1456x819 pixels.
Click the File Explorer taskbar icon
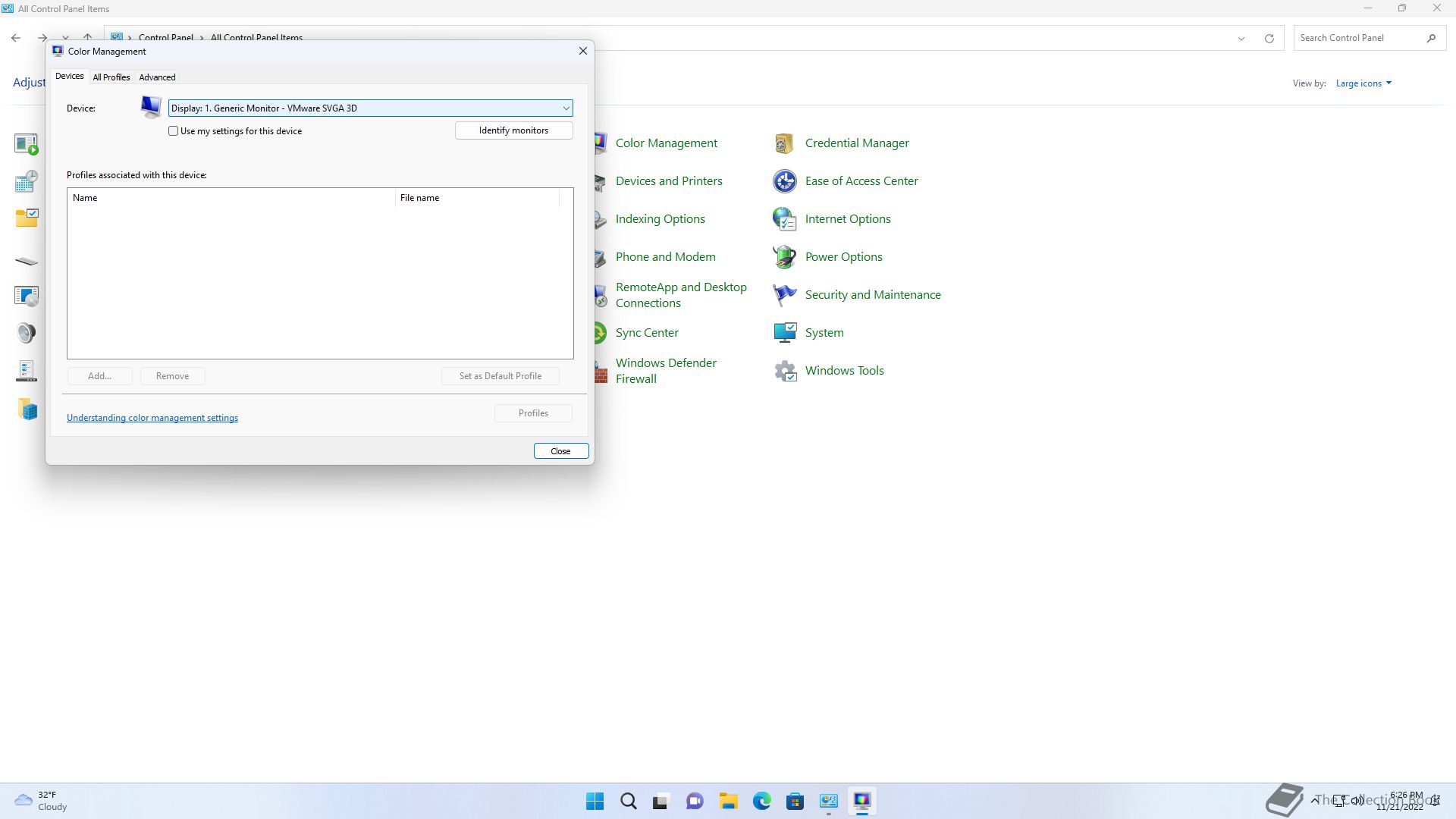[x=728, y=801]
